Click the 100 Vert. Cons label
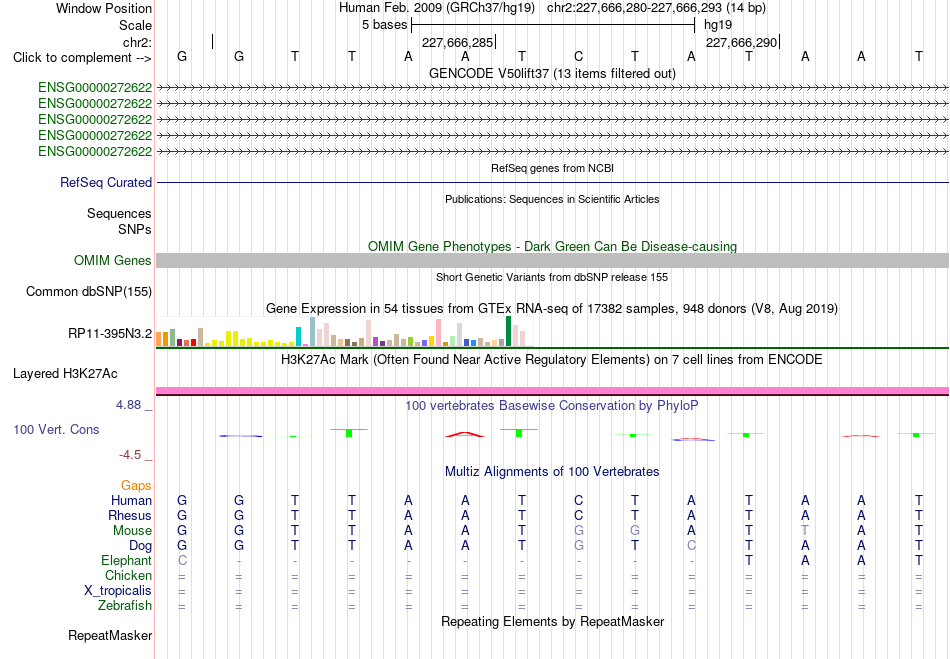 click(56, 429)
